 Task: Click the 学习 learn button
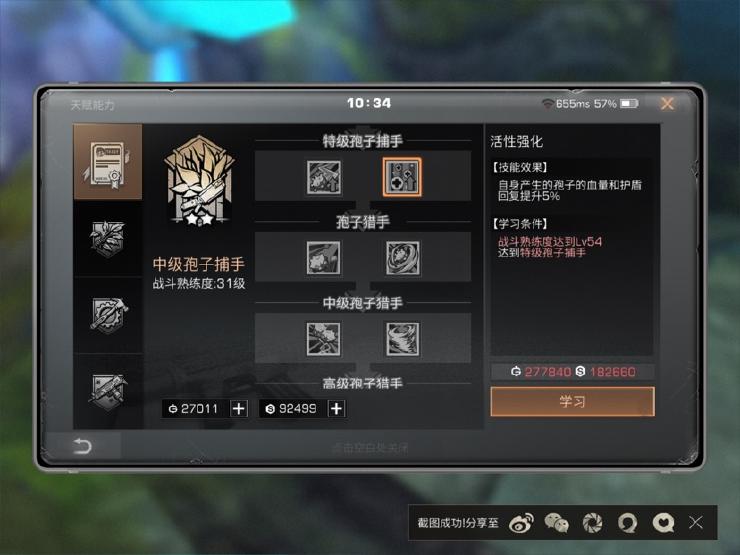572,402
